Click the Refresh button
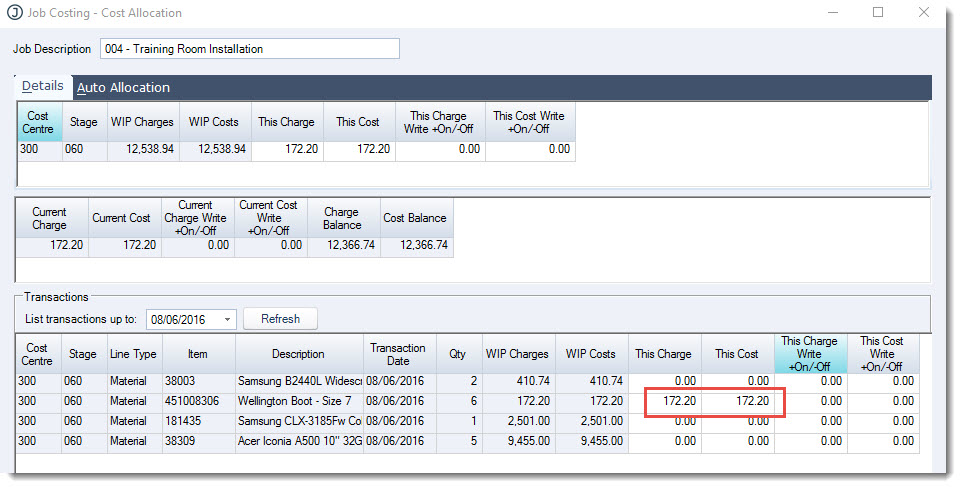This screenshot has width=961, height=488. (x=281, y=319)
